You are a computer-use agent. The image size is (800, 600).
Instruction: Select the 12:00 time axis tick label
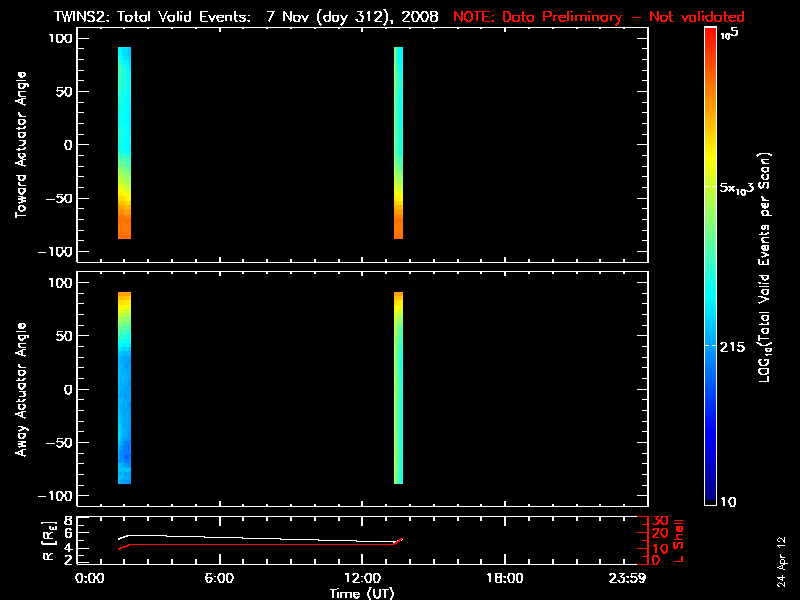coord(362,578)
